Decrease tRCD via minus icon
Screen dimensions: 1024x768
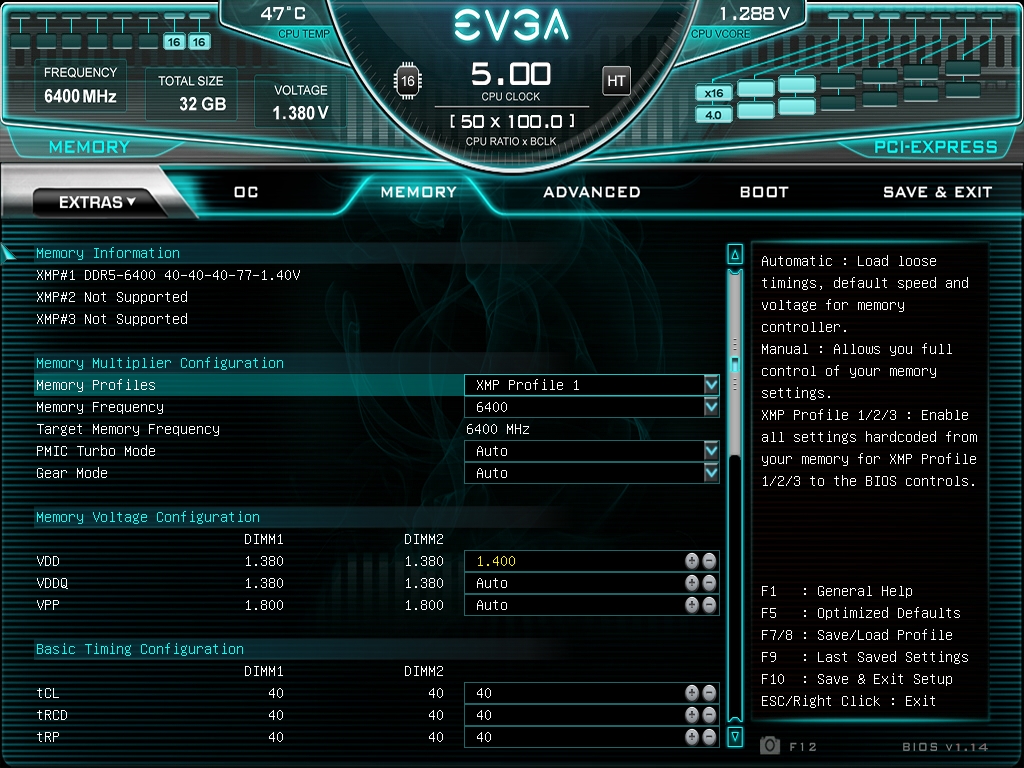coord(709,714)
